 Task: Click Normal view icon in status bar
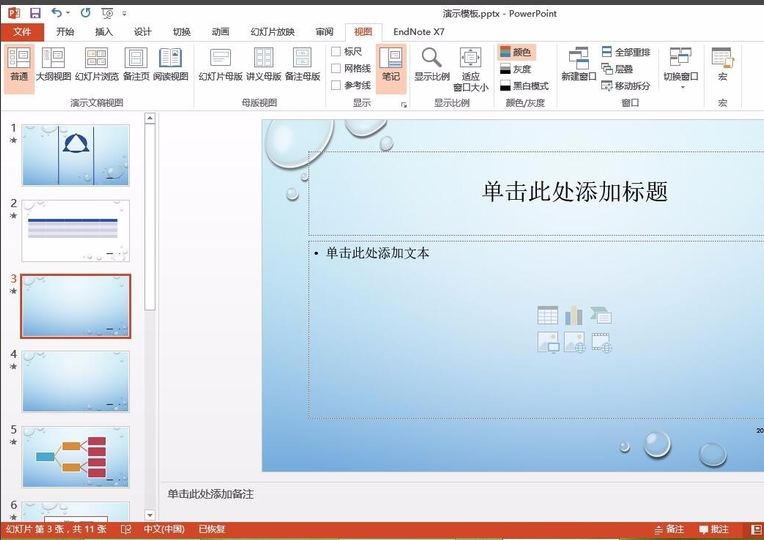tap(757, 529)
